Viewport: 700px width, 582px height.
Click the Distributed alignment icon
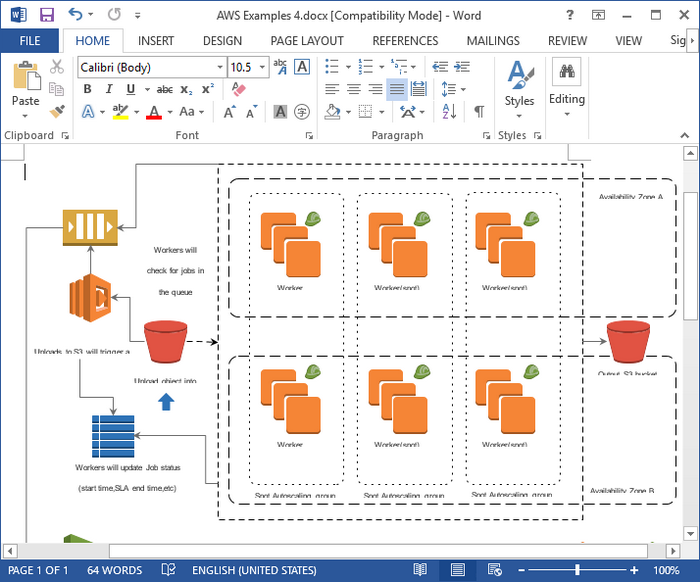(419, 89)
